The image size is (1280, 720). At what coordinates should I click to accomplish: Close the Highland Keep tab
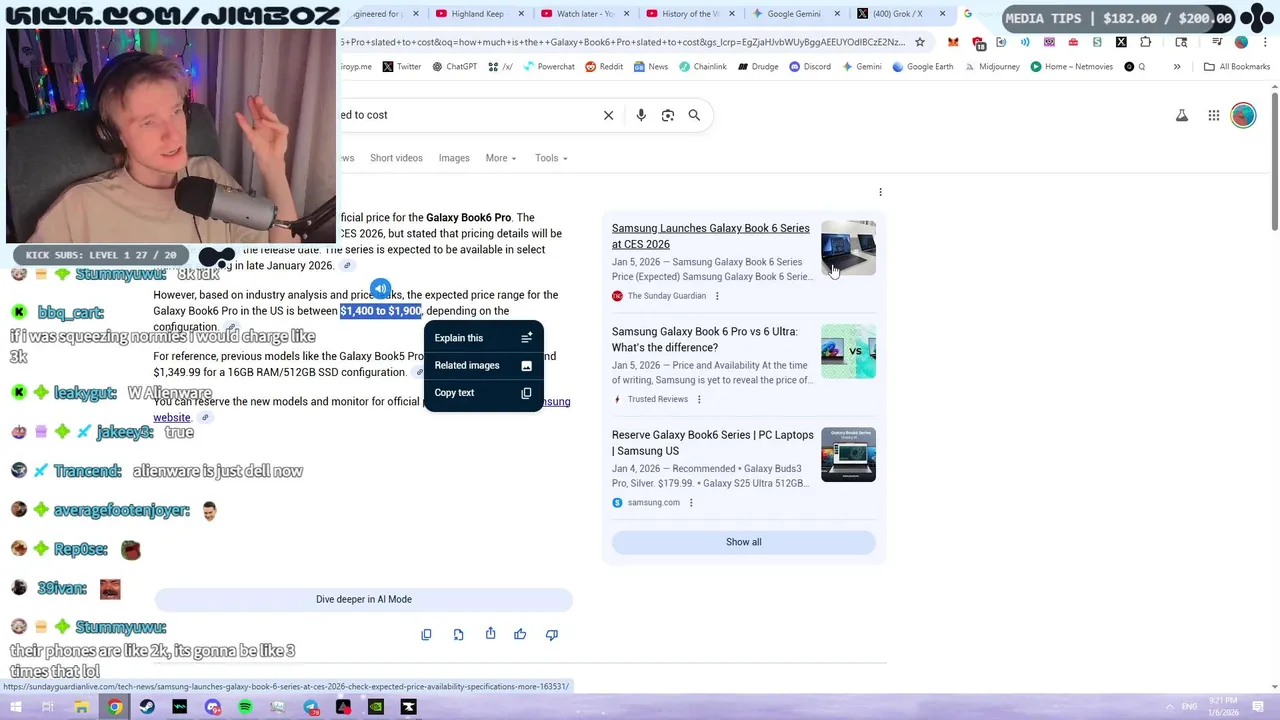coord(521,14)
